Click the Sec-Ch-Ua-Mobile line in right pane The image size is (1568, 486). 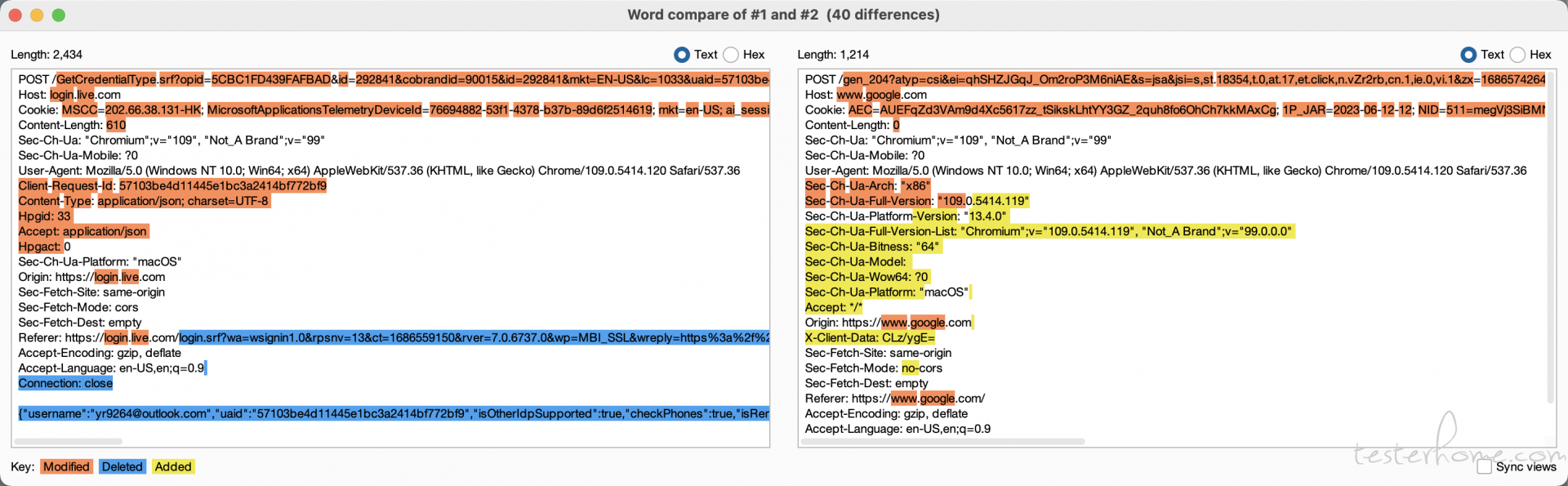coord(865,155)
